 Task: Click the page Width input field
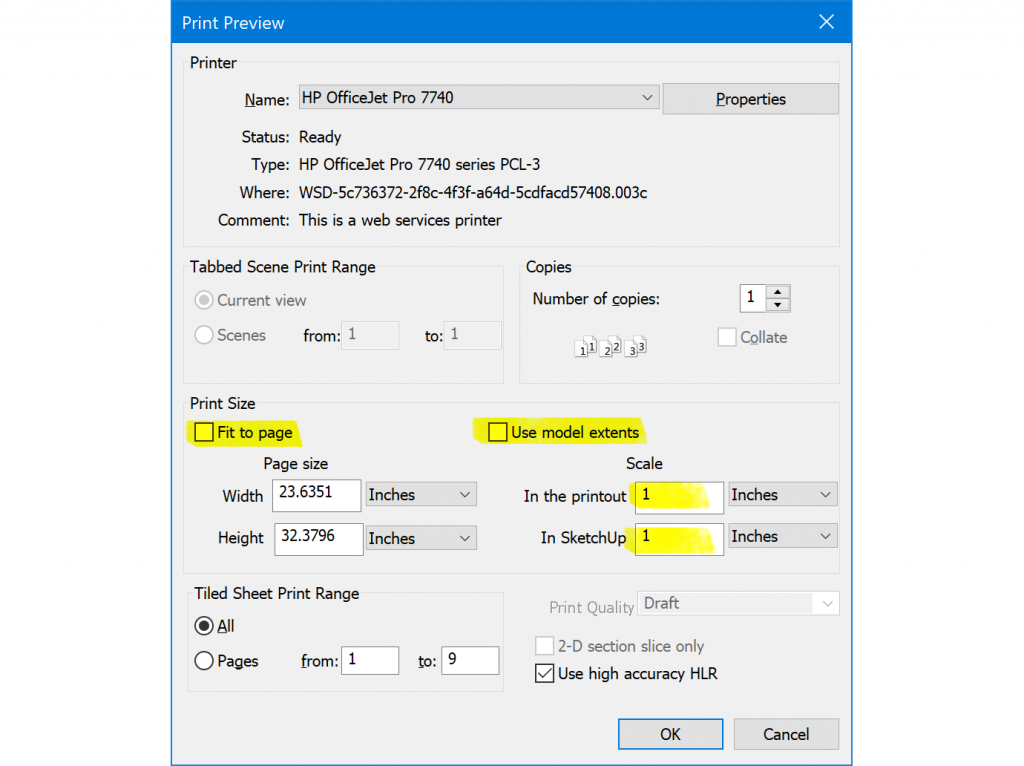point(316,495)
